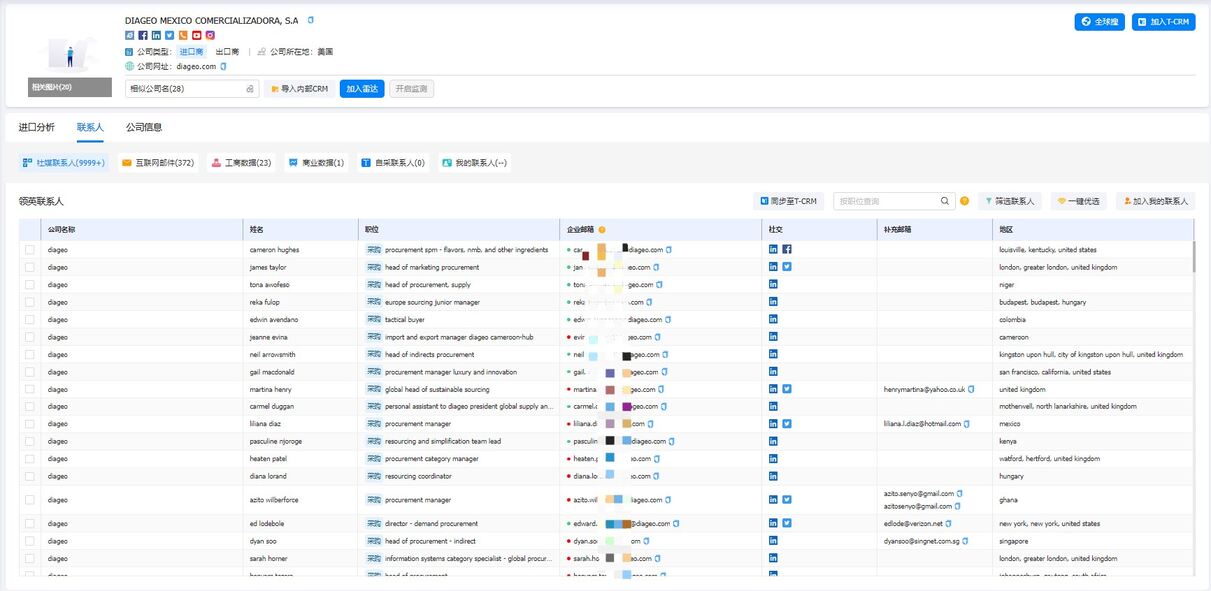Click the orange phone icon under the title
The image size is (1211, 591).
[x=183, y=36]
